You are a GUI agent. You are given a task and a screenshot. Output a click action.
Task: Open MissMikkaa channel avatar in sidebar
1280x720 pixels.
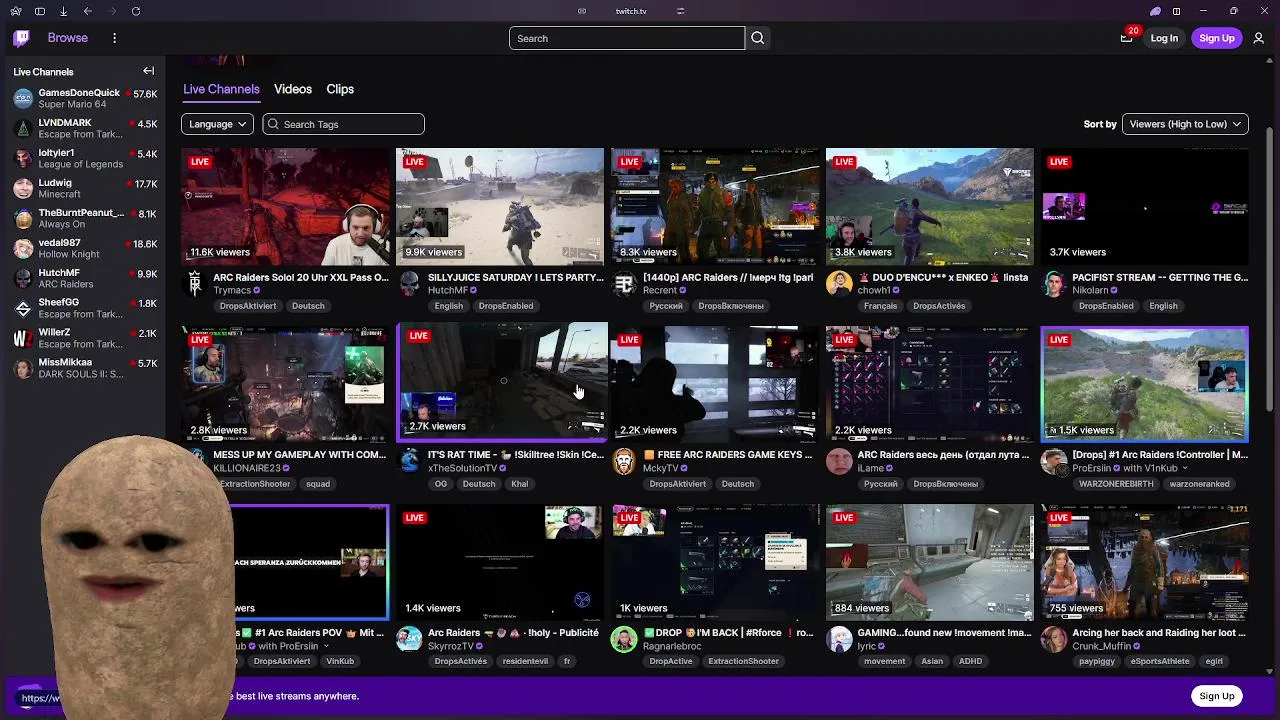coord(23,368)
